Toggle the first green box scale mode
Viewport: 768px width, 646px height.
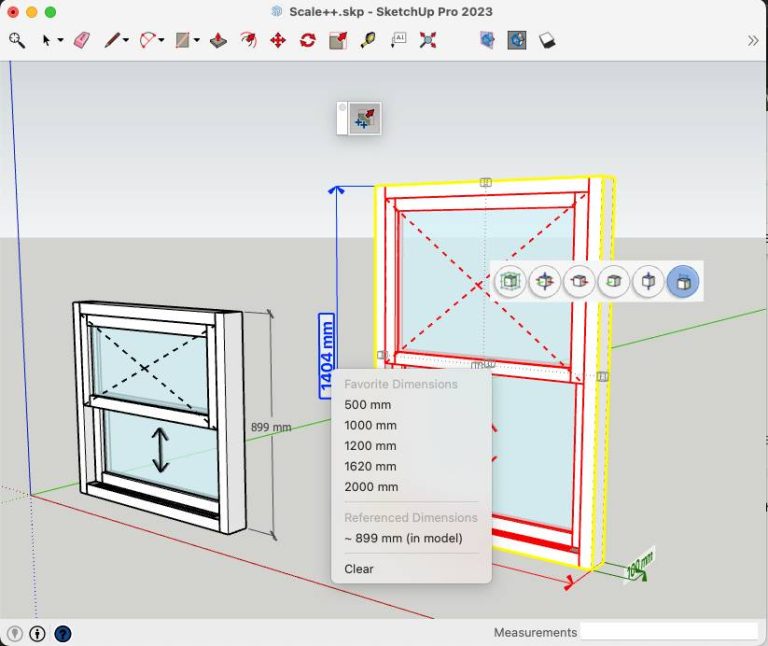pos(510,281)
